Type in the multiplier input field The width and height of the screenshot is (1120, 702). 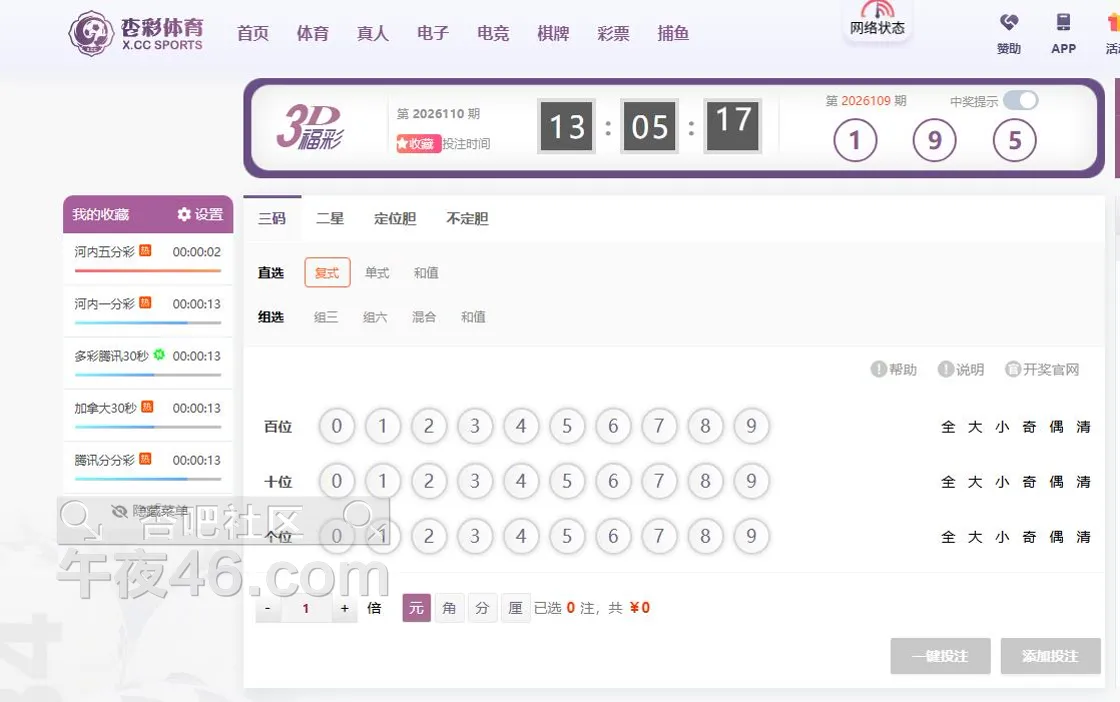click(x=306, y=608)
